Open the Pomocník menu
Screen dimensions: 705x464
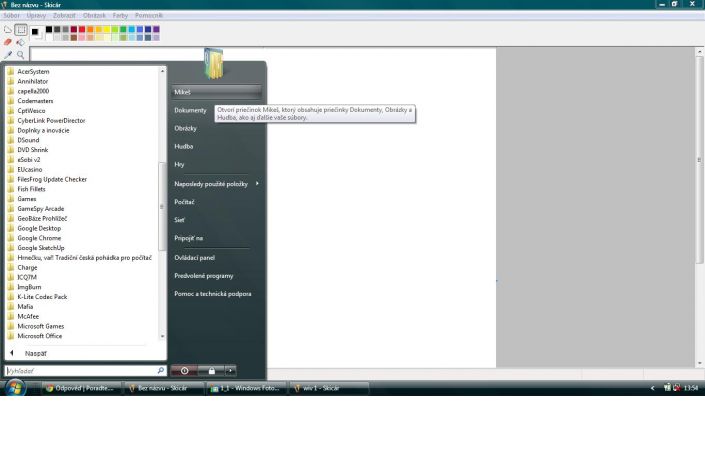[x=149, y=15]
